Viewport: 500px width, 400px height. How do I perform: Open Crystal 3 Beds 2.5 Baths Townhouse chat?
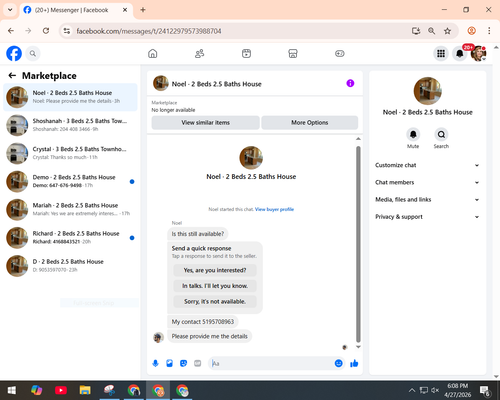point(70,153)
